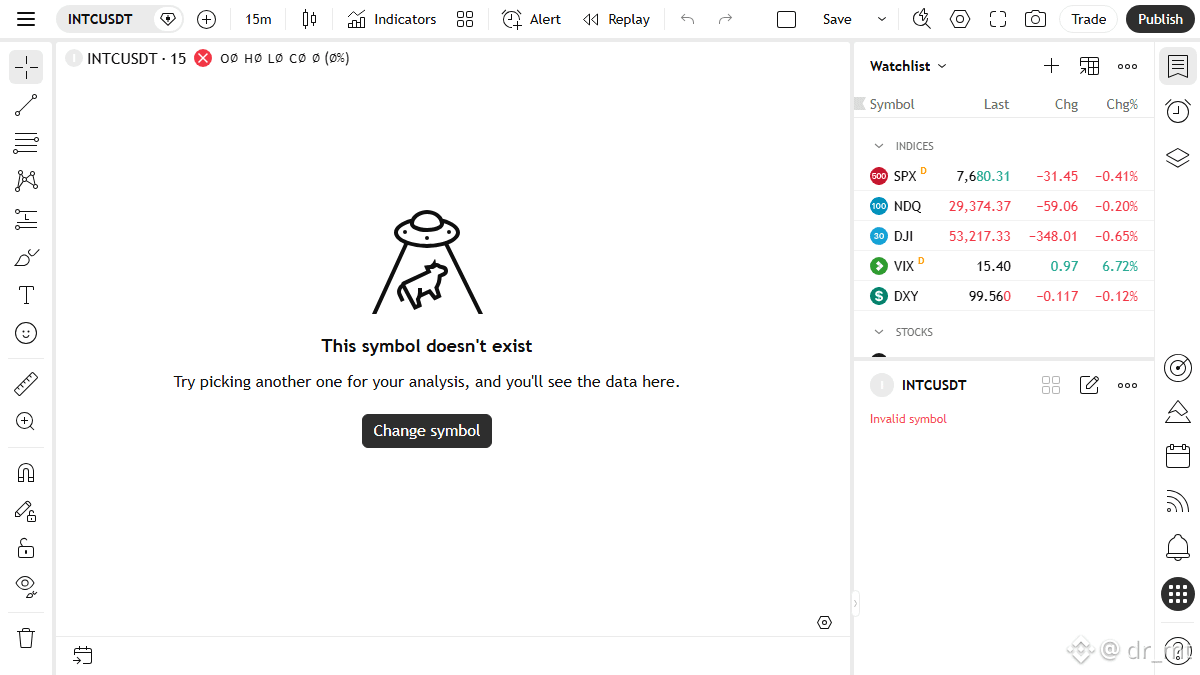Select VIX in watchlist
Image resolution: width=1200 pixels, height=675 pixels.
[1004, 266]
